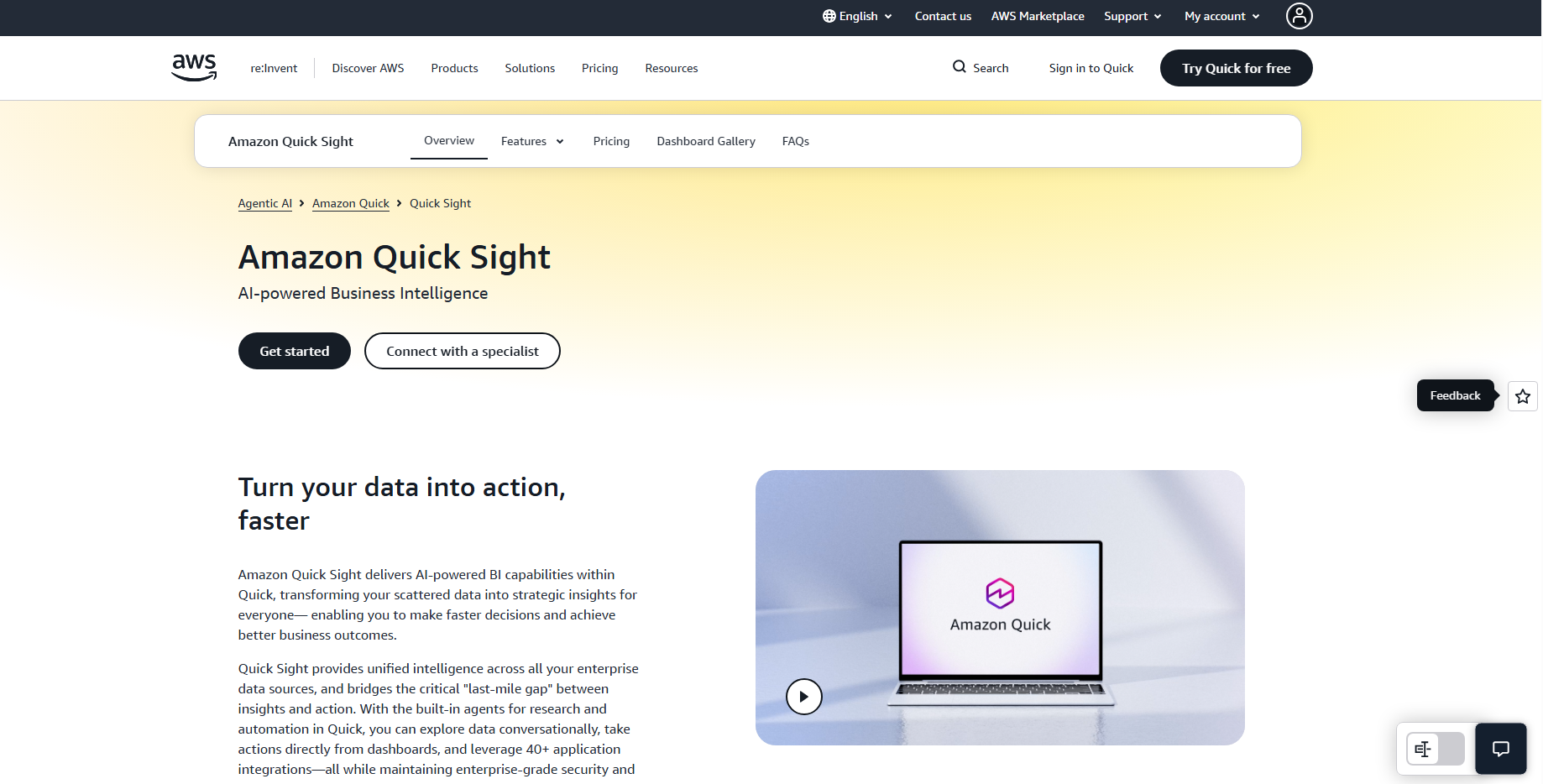Click the Amazon Quick laptop video thumbnail
1543x784 pixels.
[1000, 608]
